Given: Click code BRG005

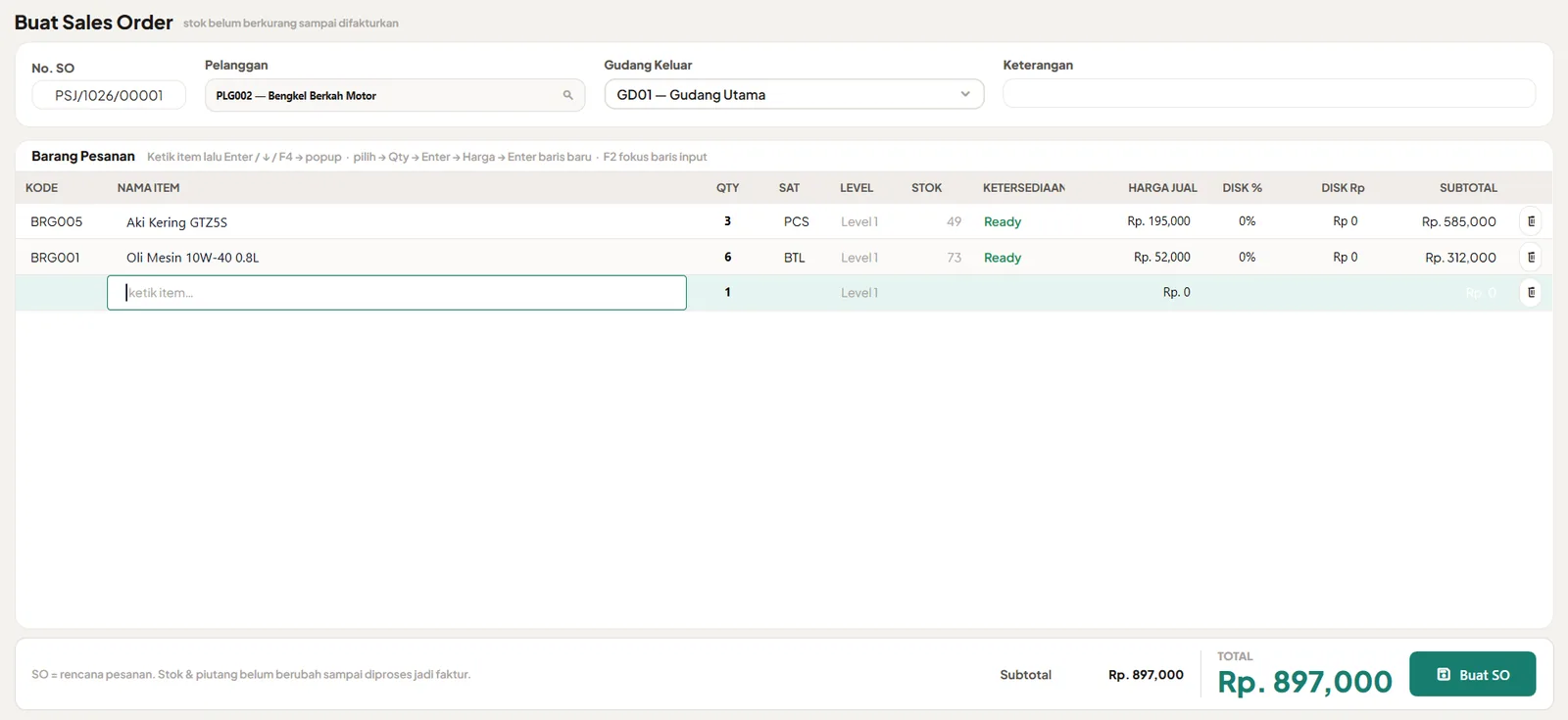Looking at the screenshot, I should coord(56,221).
